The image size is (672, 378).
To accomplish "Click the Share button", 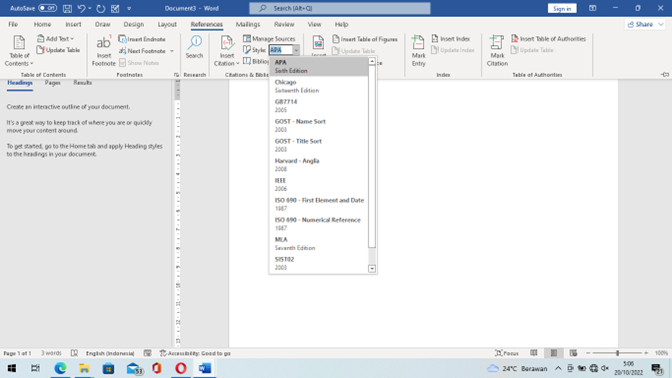I will 644,24.
